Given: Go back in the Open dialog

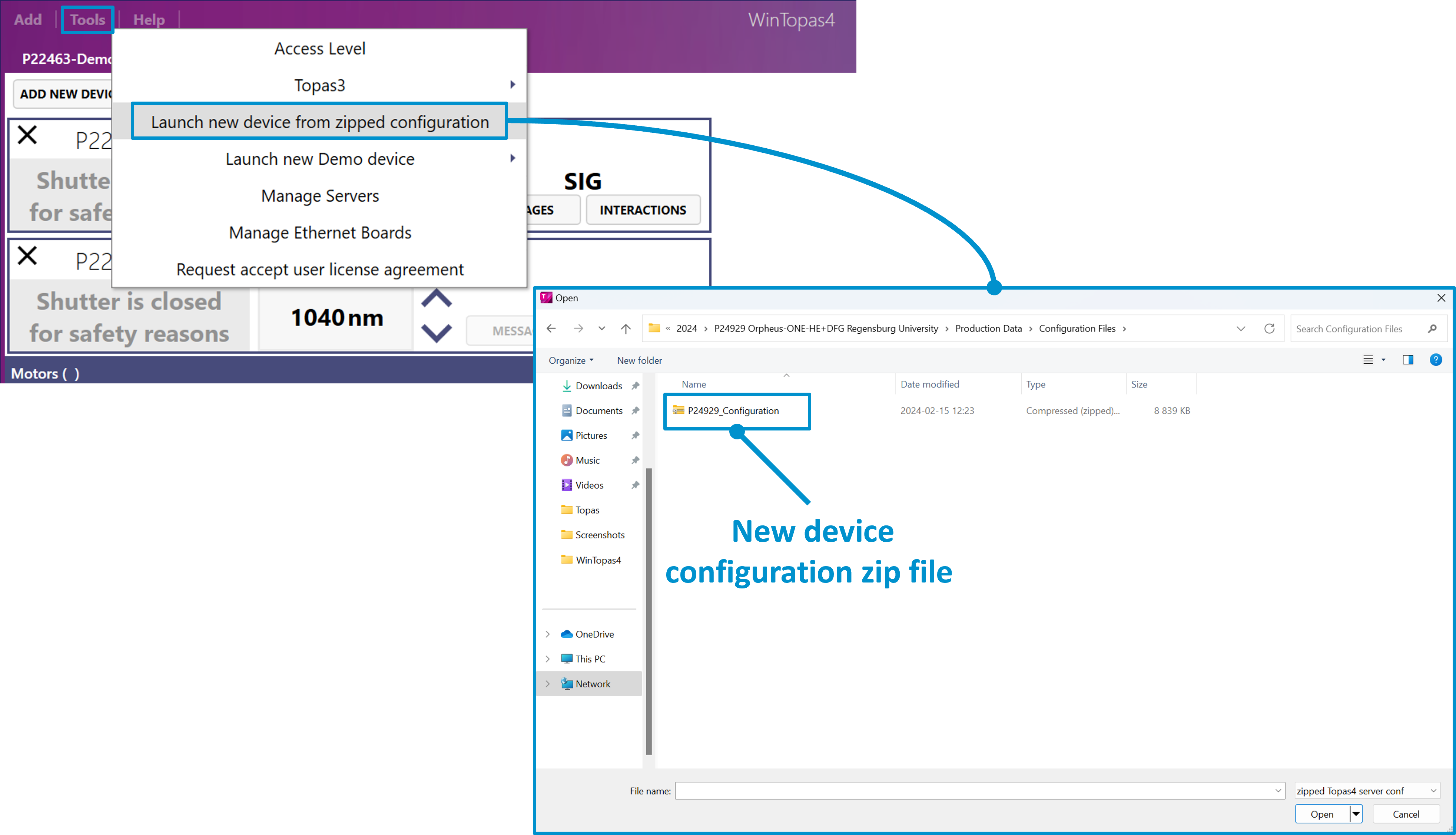Looking at the screenshot, I should coord(551,328).
